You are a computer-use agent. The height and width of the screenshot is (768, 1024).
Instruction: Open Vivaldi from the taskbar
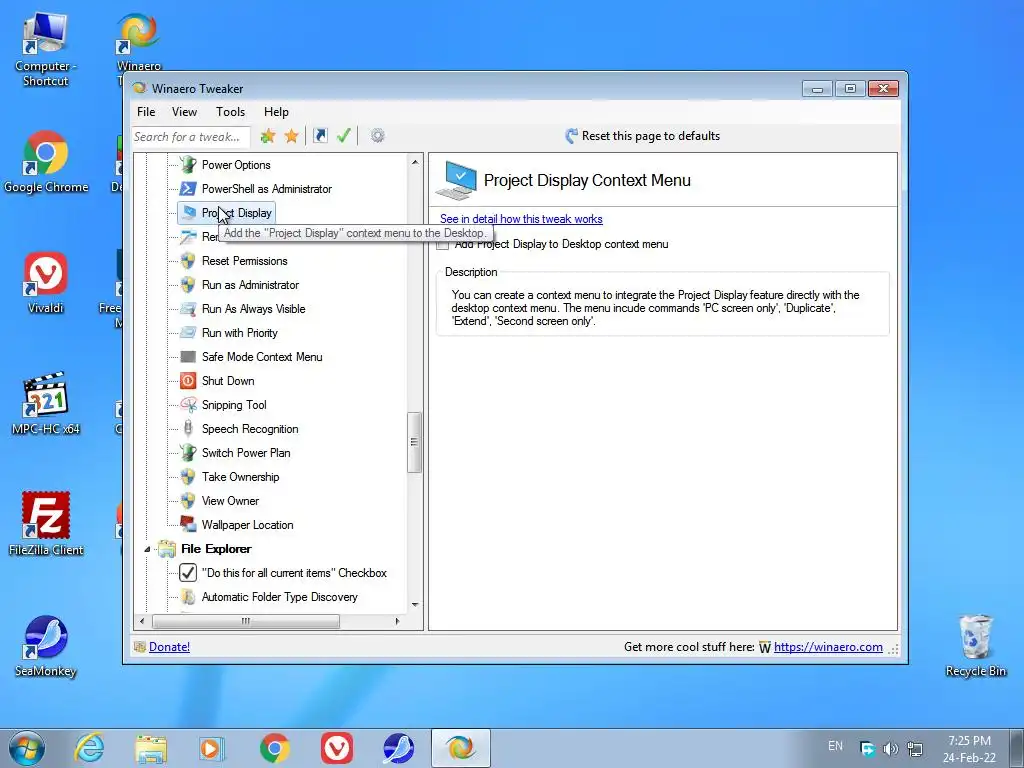[337, 748]
